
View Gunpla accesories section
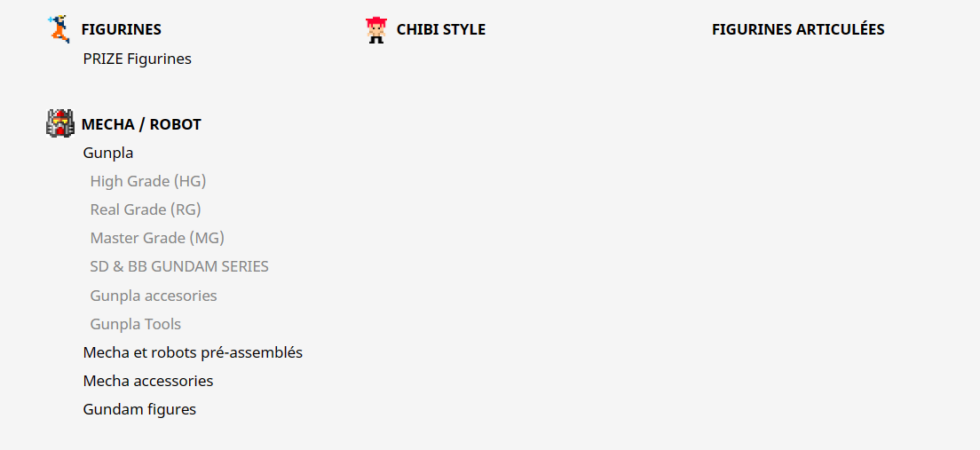coord(153,296)
